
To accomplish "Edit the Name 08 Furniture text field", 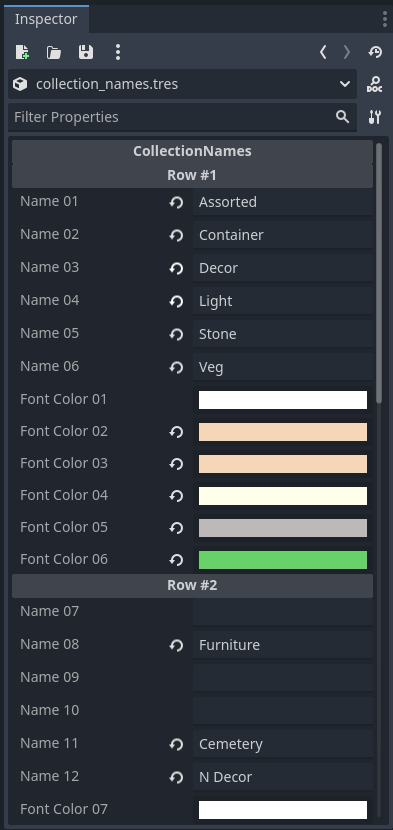I will [x=283, y=645].
